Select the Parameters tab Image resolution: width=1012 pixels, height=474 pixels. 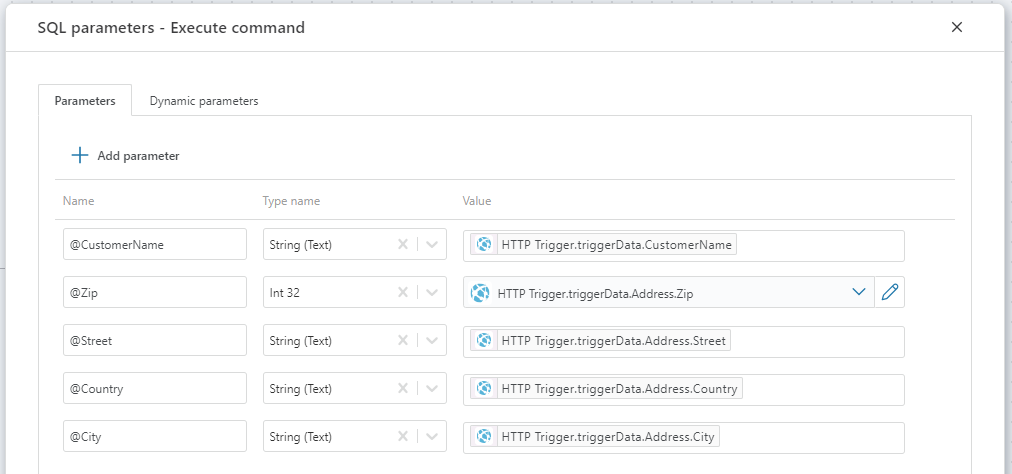point(85,101)
